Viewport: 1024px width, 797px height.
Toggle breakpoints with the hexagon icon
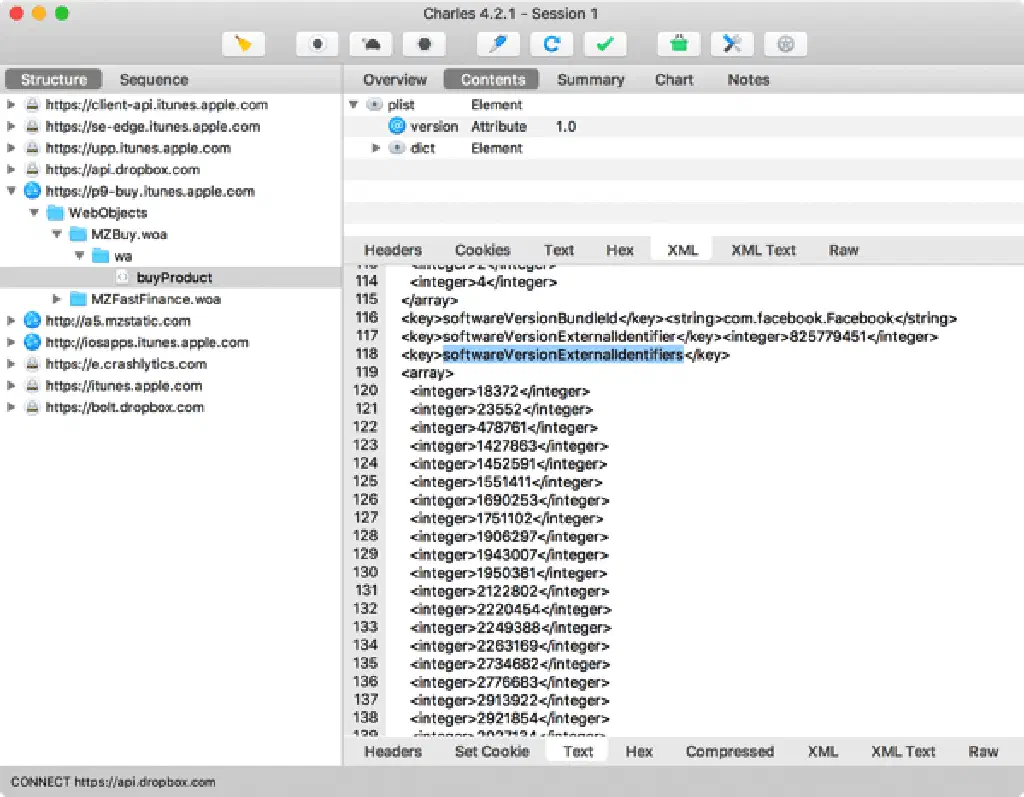(x=424, y=44)
